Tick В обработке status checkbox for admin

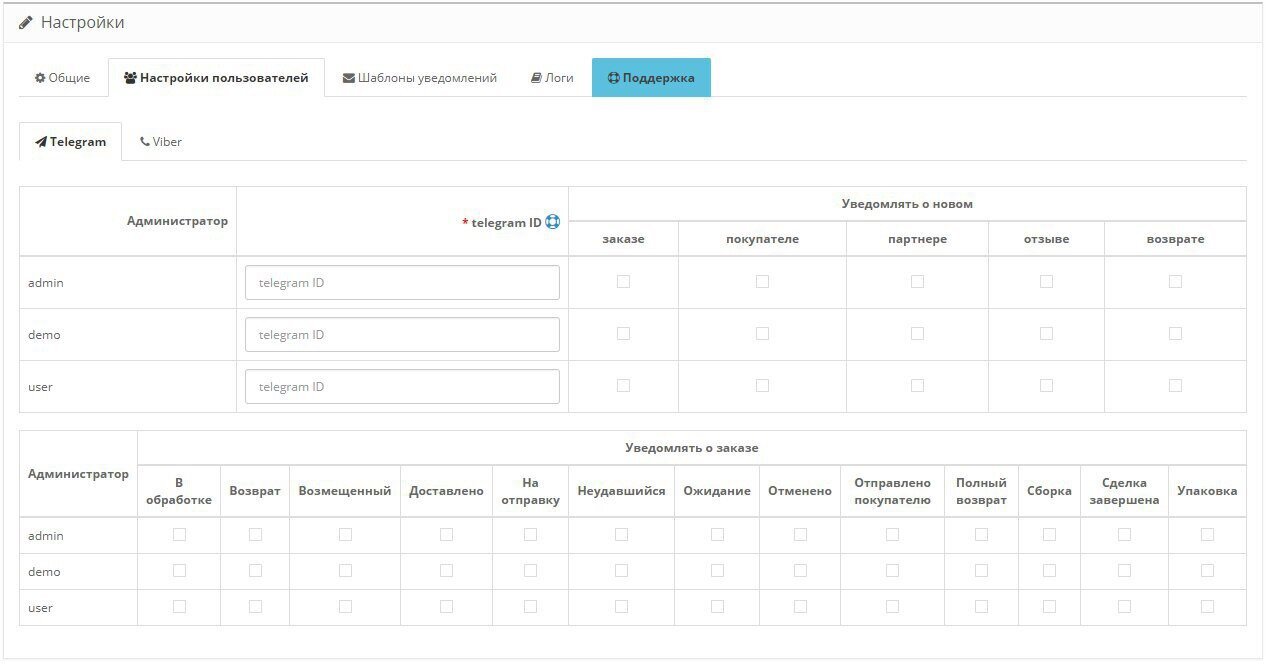point(179,535)
